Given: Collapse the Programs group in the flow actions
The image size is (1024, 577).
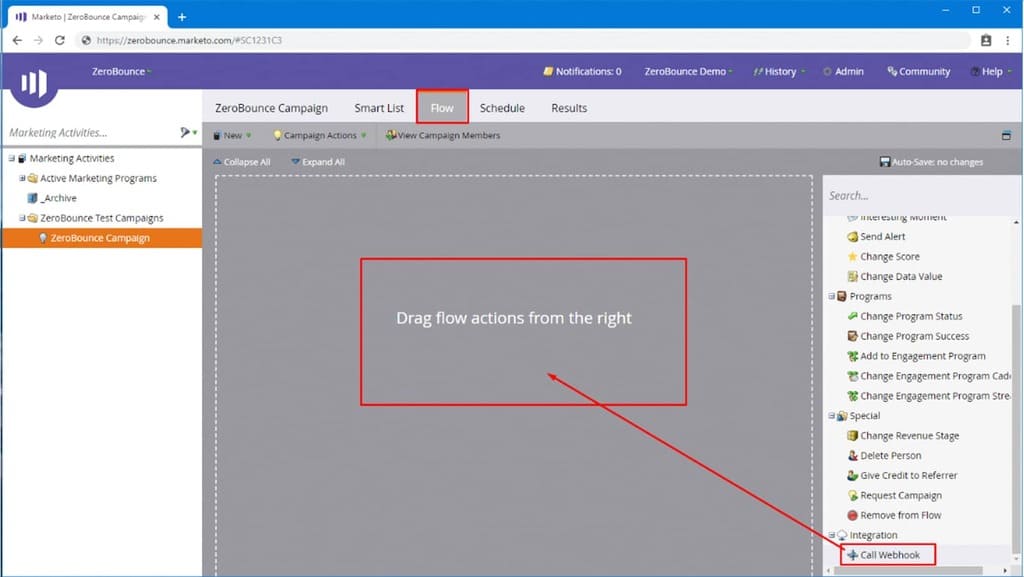Looking at the screenshot, I should tap(831, 296).
